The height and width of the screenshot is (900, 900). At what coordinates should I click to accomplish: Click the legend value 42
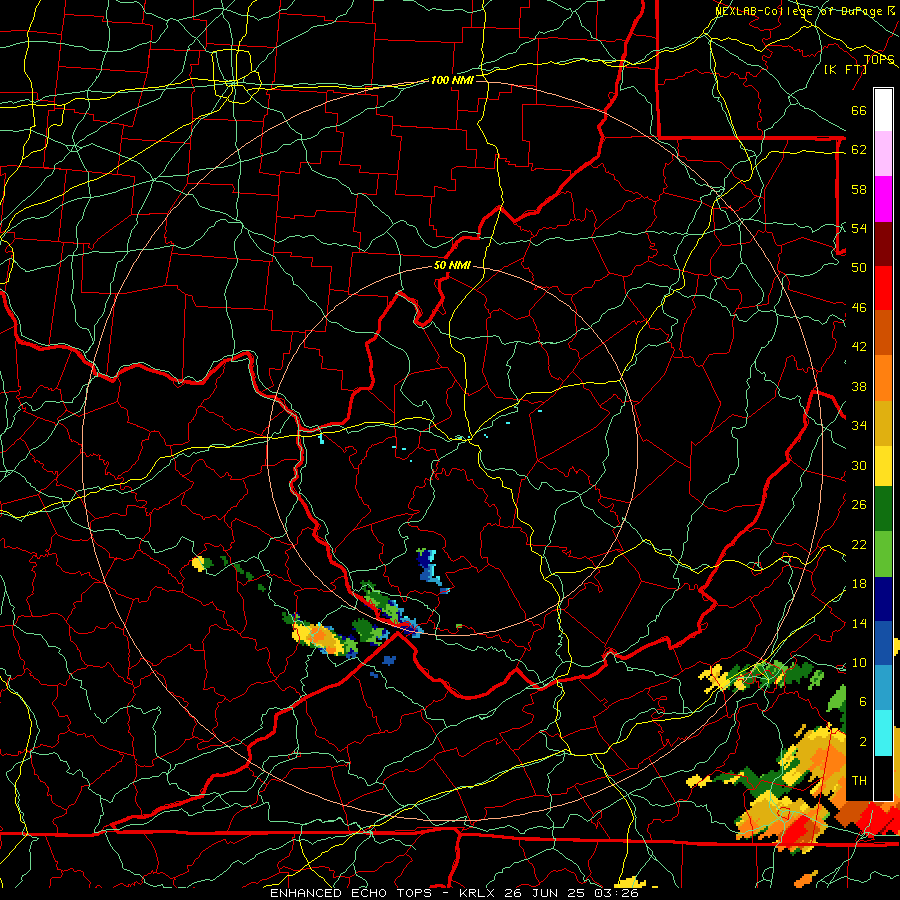859,347
